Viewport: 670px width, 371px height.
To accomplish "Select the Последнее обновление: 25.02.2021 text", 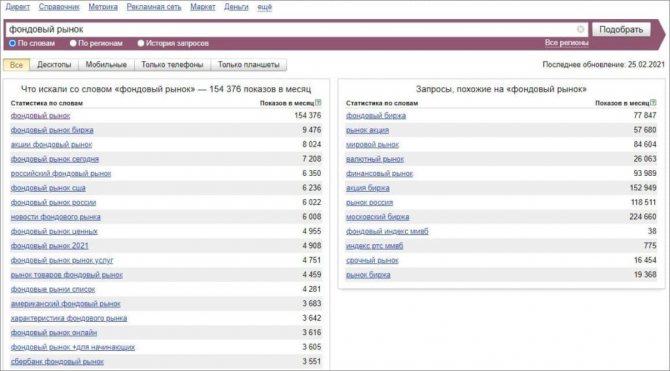I will [604, 65].
